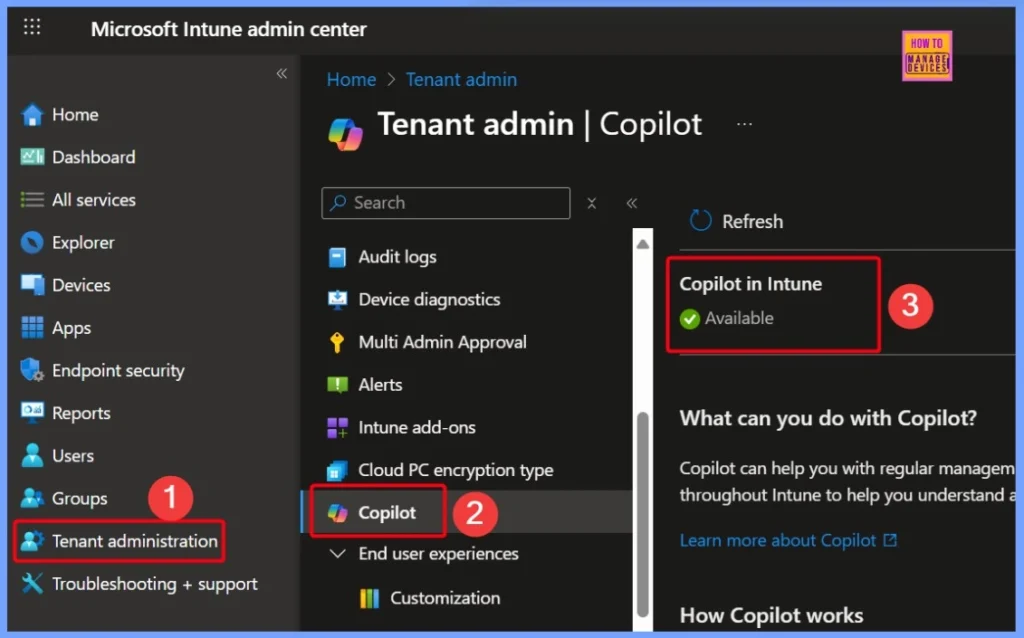This screenshot has width=1024, height=638.
Task: Click the Groups people icon
Action: click(x=31, y=498)
